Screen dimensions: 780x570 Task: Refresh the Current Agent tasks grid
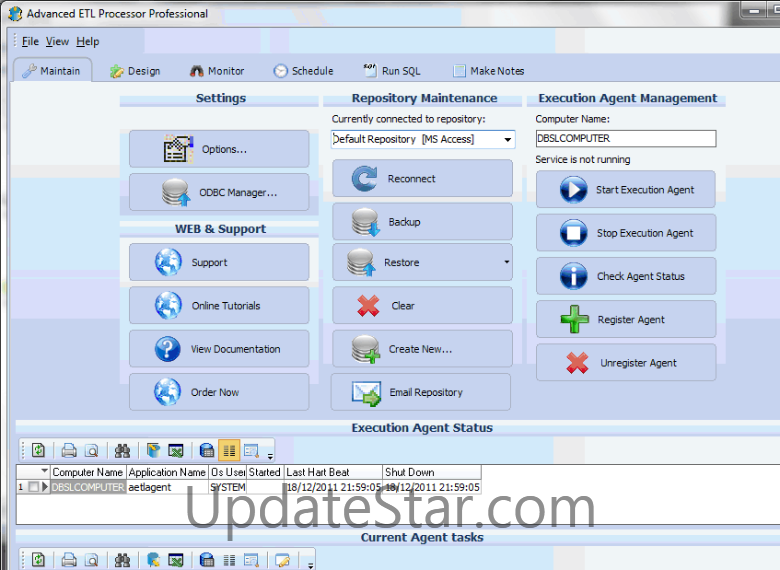click(38, 560)
